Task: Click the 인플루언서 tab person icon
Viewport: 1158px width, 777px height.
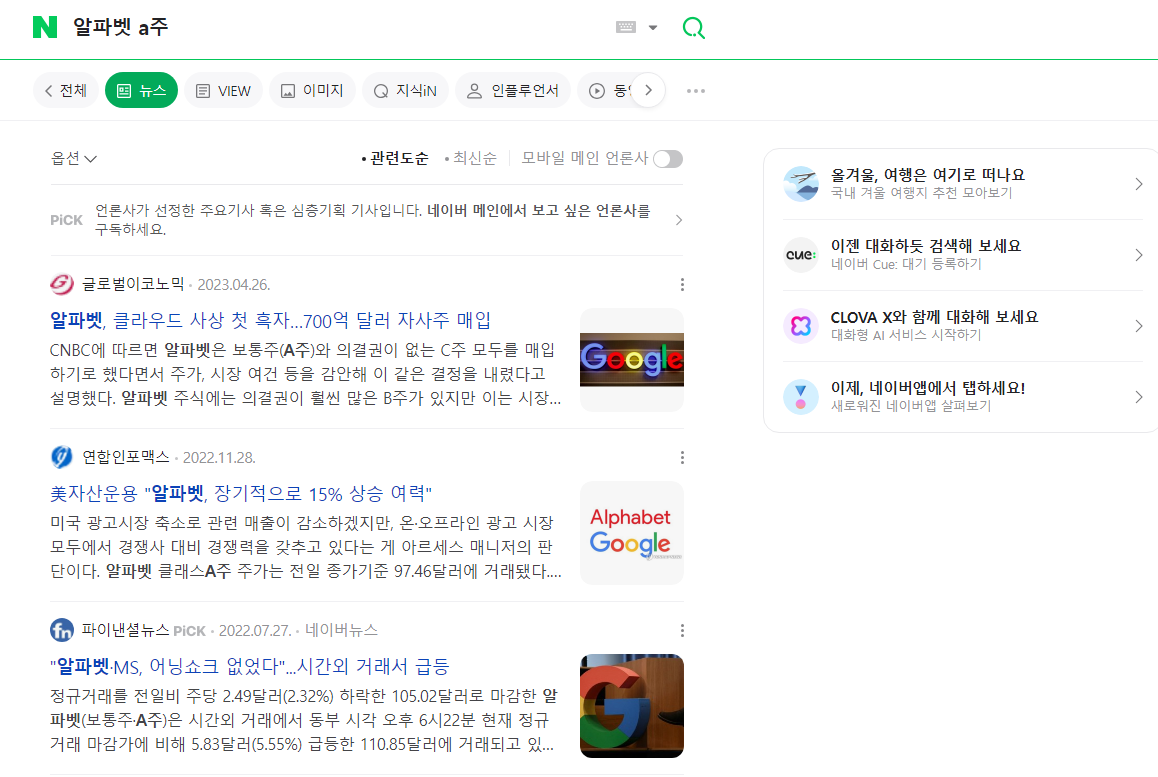Action: pos(475,91)
